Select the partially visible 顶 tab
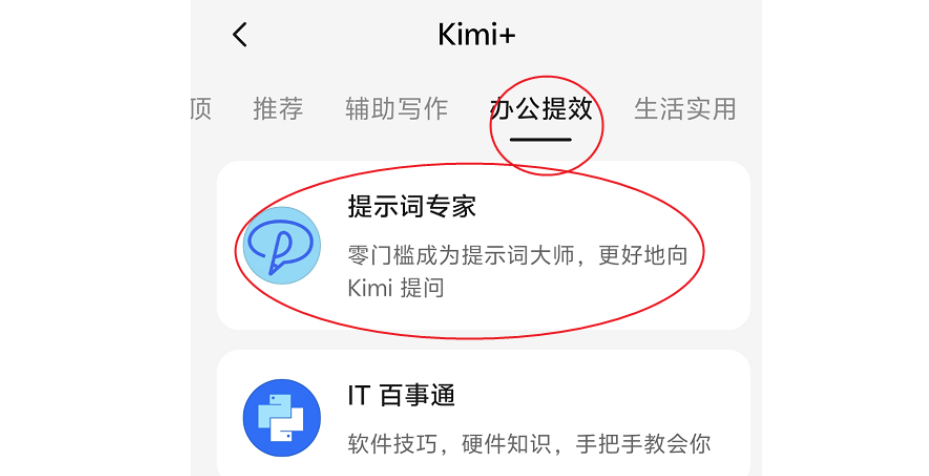The height and width of the screenshot is (476, 929). (x=201, y=109)
